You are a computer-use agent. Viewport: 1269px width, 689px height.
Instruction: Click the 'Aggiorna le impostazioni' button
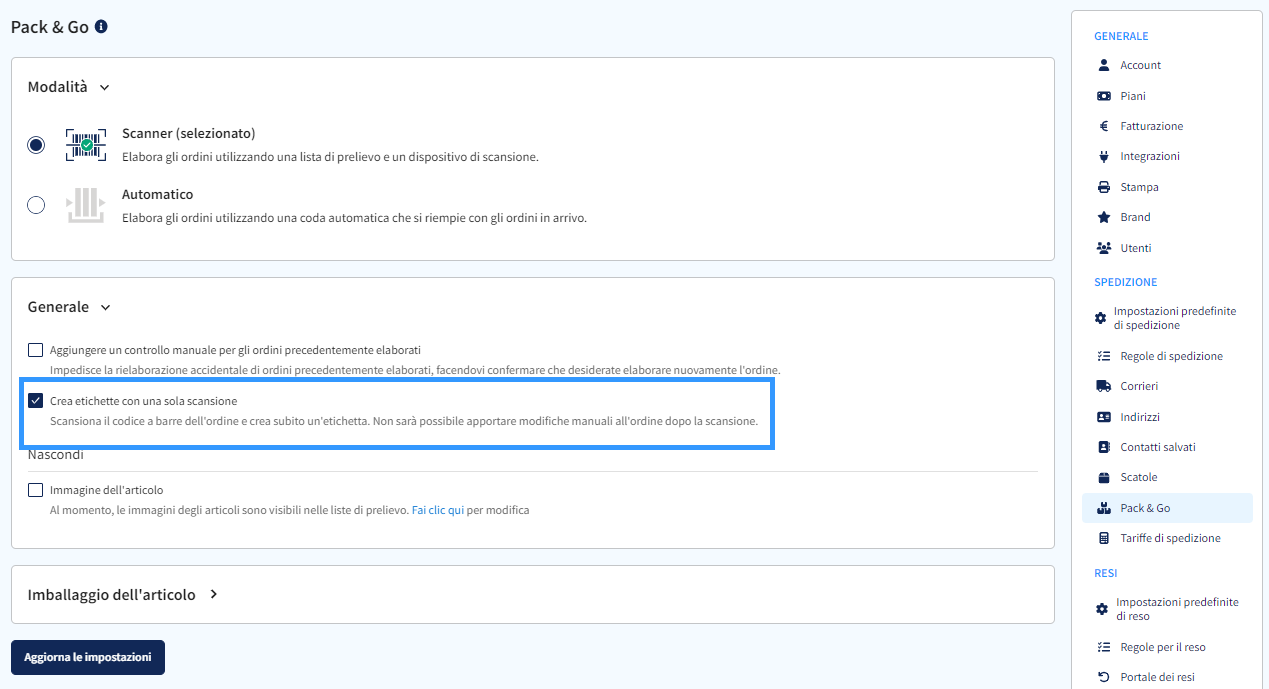[x=87, y=657]
